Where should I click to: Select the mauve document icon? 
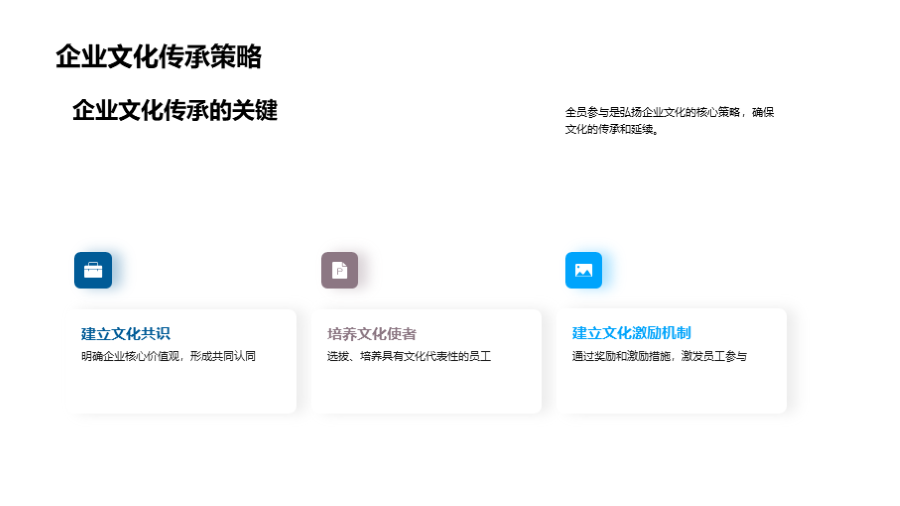(x=339, y=270)
